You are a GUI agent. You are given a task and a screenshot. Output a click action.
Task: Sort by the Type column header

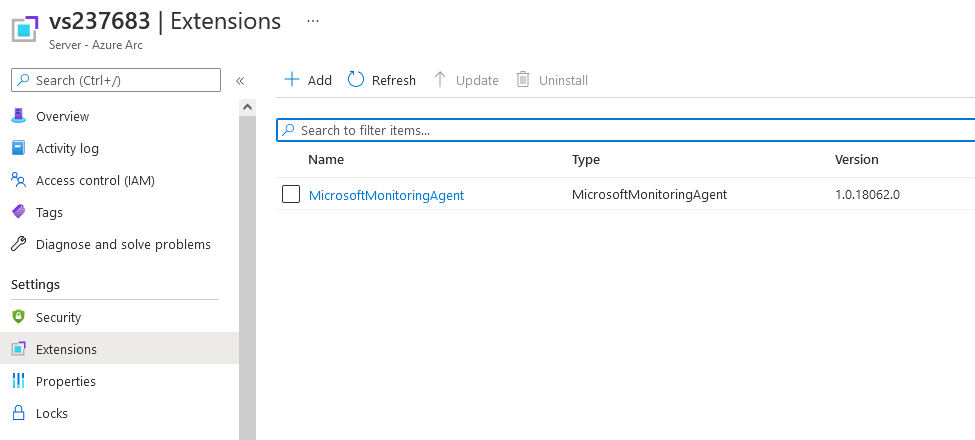tap(586, 160)
